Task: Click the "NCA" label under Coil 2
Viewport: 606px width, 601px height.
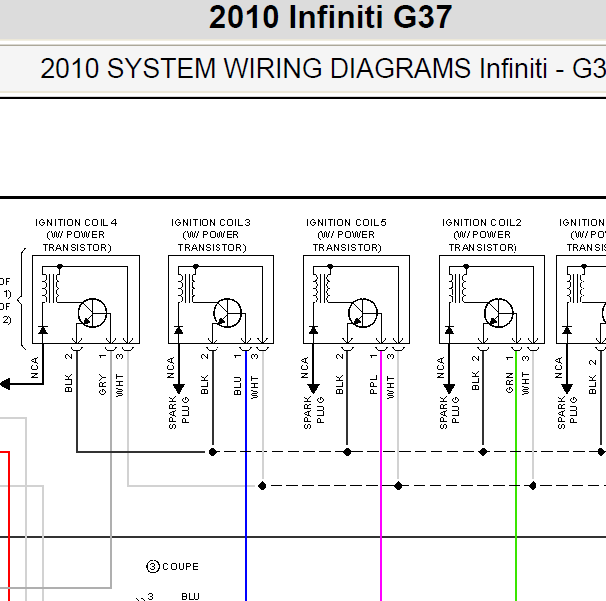Action: coord(441,368)
